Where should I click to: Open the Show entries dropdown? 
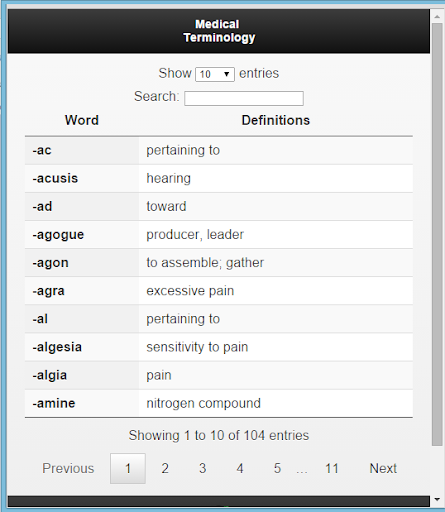click(215, 74)
